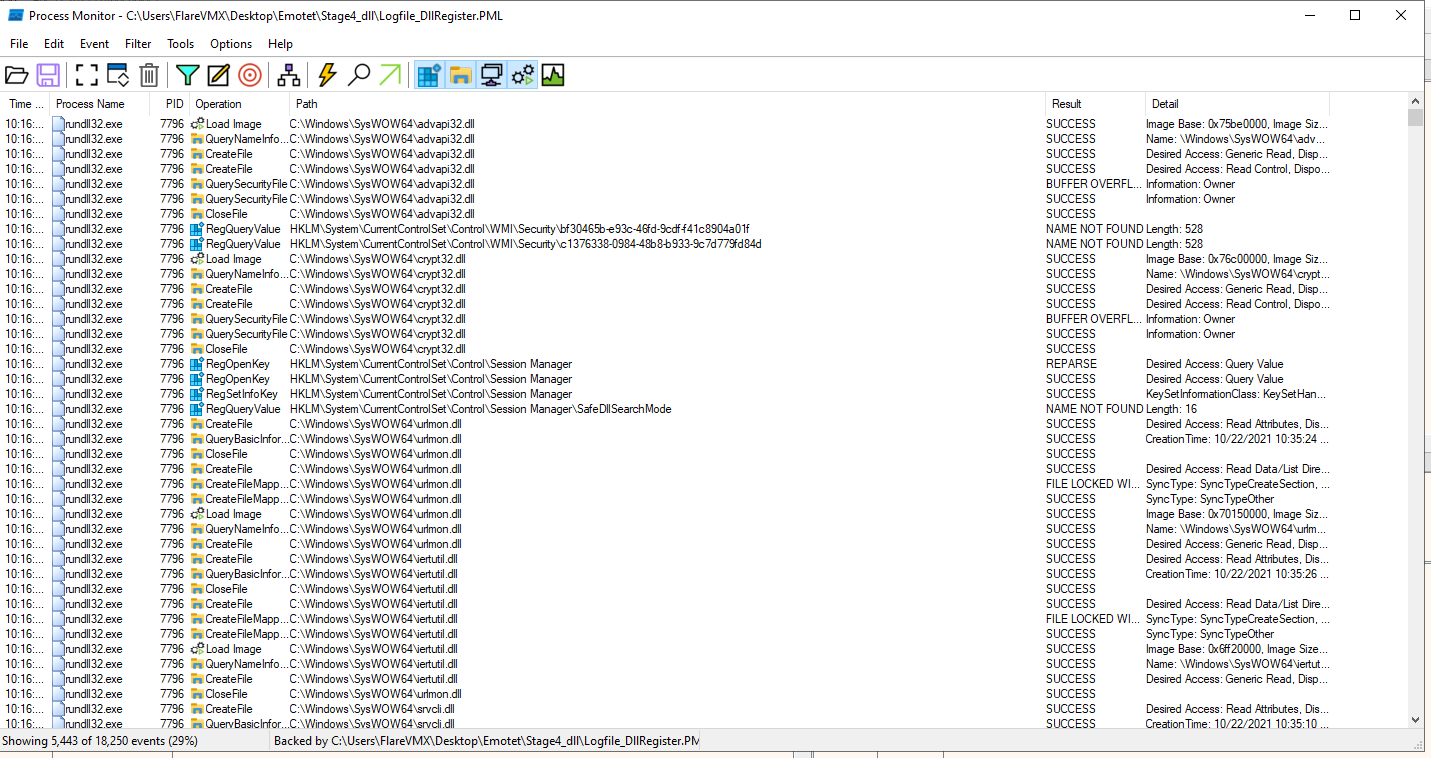Screen dimensions: 1431x758
Task: Click the vertical scrollbar down arrow
Action: coord(1415,719)
